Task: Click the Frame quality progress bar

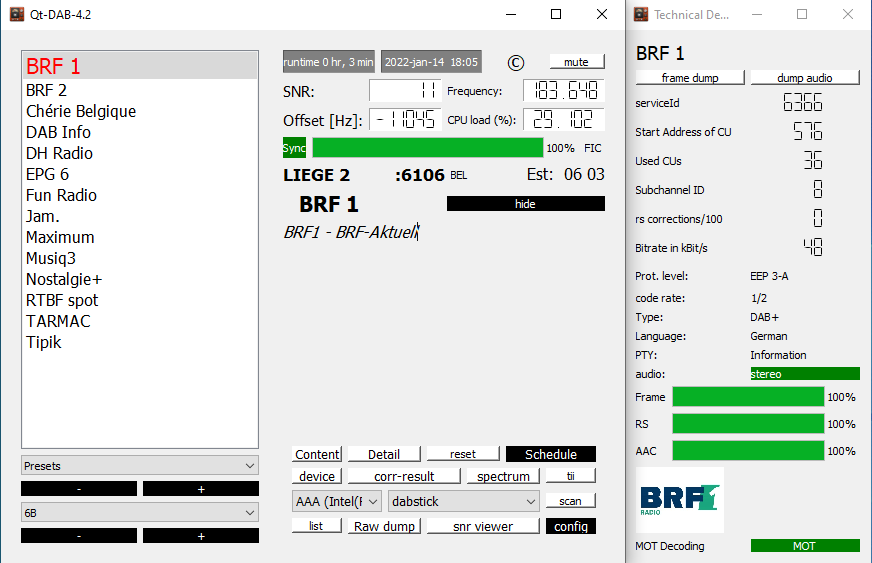Action: pyautogui.click(x=748, y=397)
